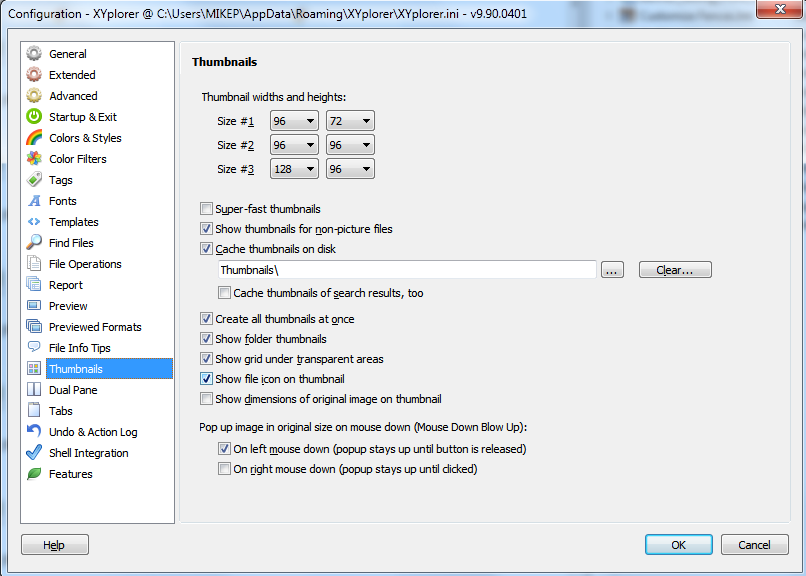Click the Color Filters flower icon

[34, 159]
